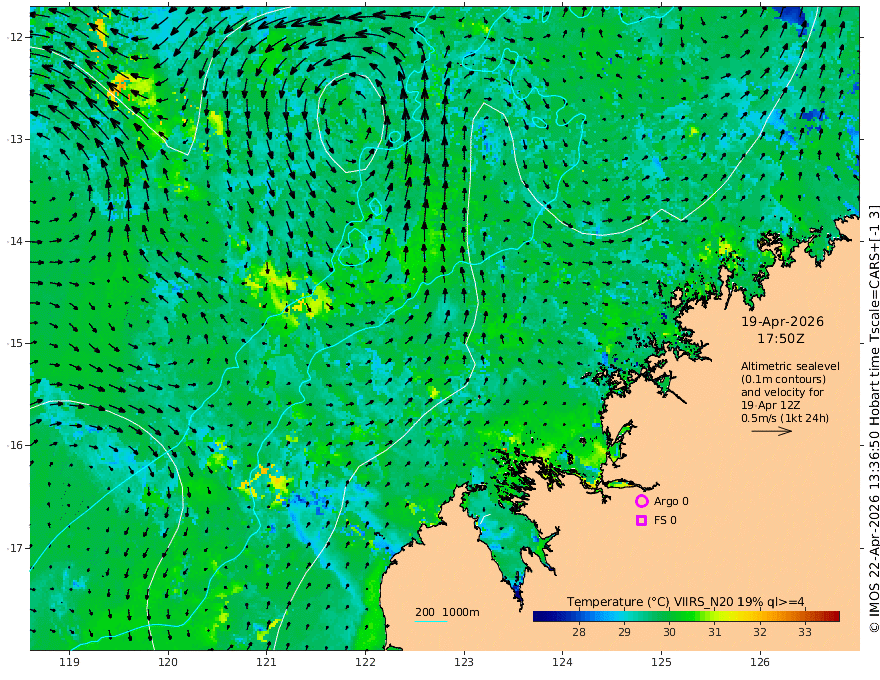Click the 17:50Z time label

point(781,339)
